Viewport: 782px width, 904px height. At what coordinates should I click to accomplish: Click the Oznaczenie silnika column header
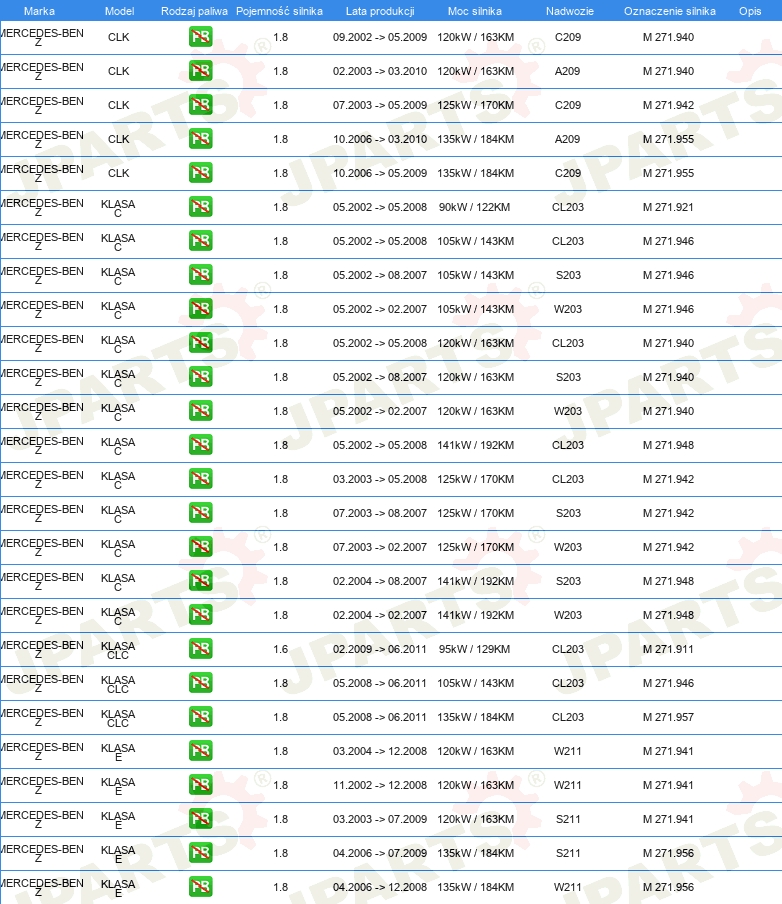670,11
